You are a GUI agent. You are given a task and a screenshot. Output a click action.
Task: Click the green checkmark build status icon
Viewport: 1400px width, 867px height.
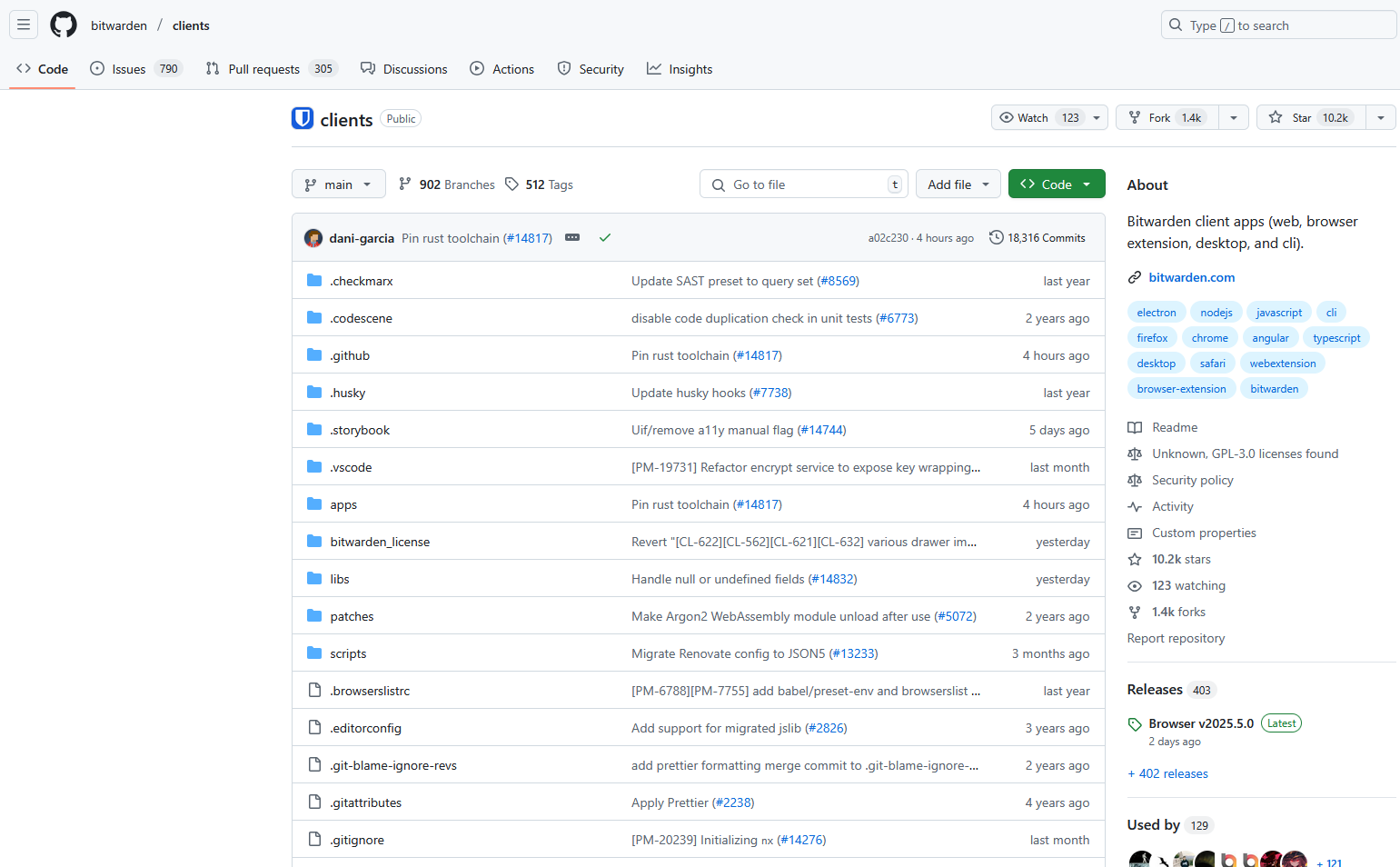tap(605, 237)
